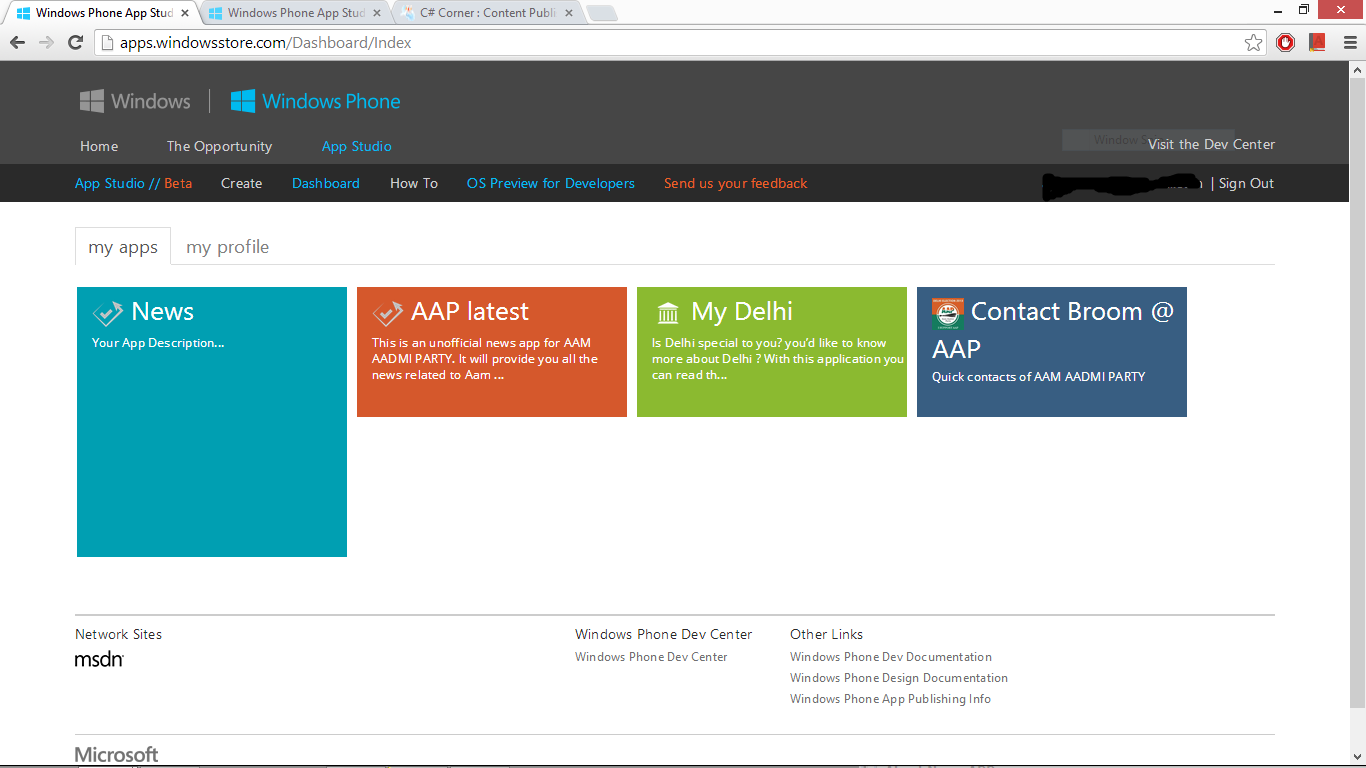Open the Contact Broom @ AAP tile
Image resolution: width=1366 pixels, height=768 pixels.
tap(1052, 352)
